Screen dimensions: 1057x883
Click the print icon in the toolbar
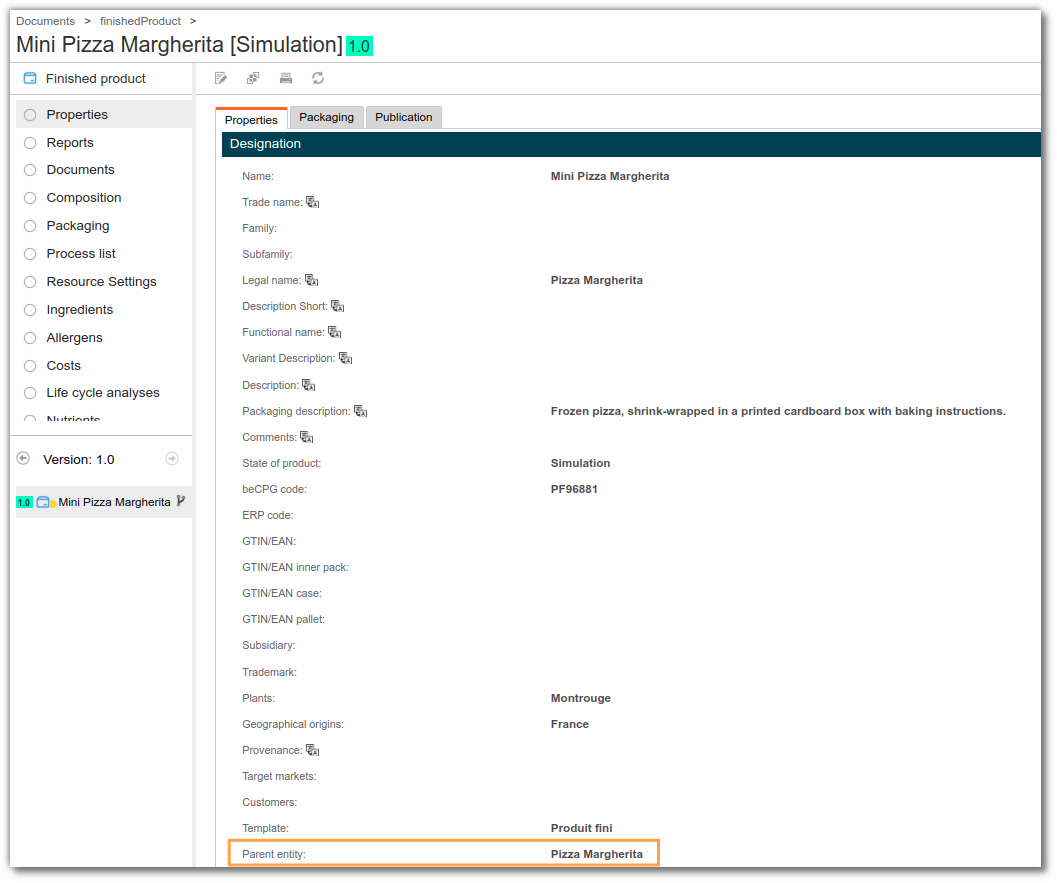pos(286,78)
